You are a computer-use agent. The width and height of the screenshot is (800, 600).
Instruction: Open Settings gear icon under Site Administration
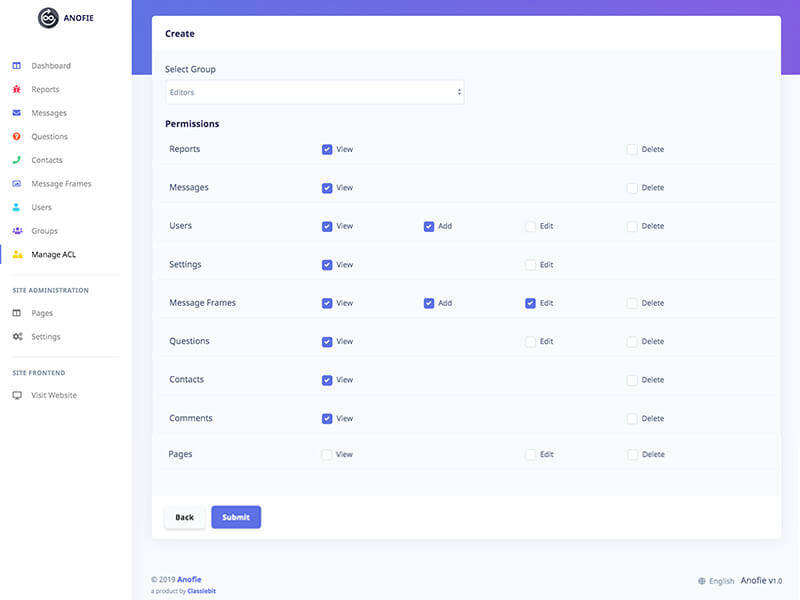pyautogui.click(x=17, y=337)
